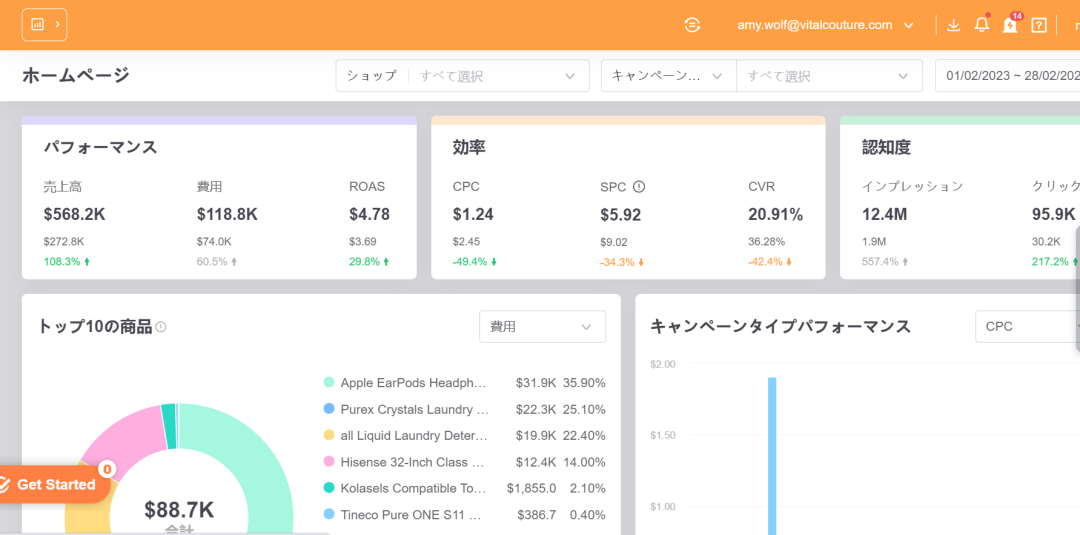Toggle the Hisense 32-Inch Class legend dot
Image resolution: width=1080 pixels, height=535 pixels.
coord(329,461)
